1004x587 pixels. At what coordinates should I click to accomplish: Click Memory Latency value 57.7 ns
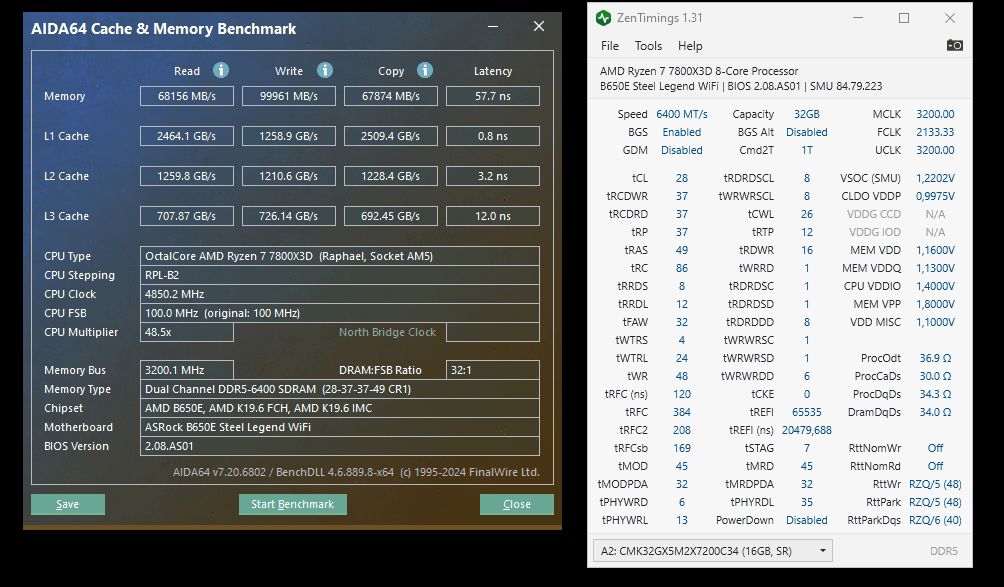click(x=493, y=96)
